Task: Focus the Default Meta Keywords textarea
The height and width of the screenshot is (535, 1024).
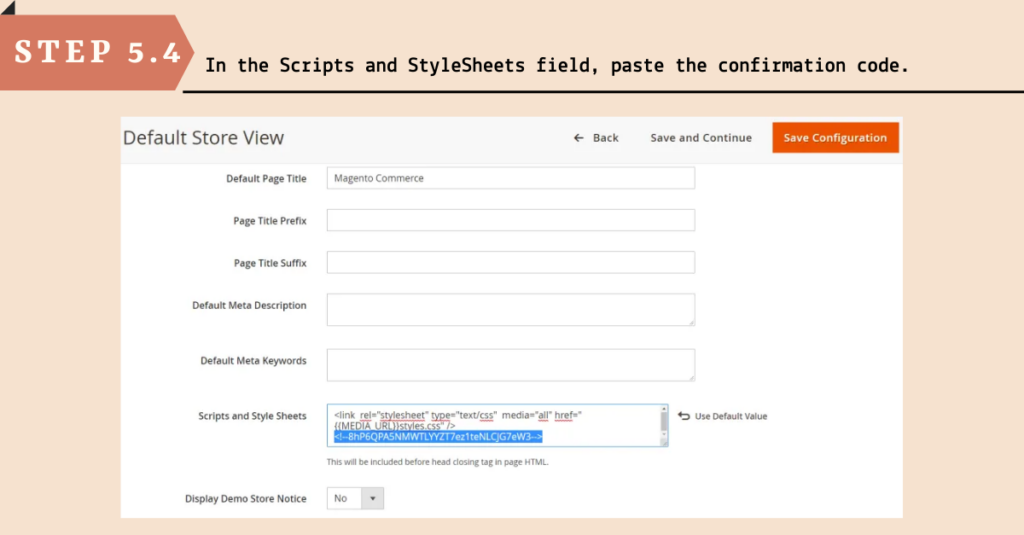Action: point(511,365)
